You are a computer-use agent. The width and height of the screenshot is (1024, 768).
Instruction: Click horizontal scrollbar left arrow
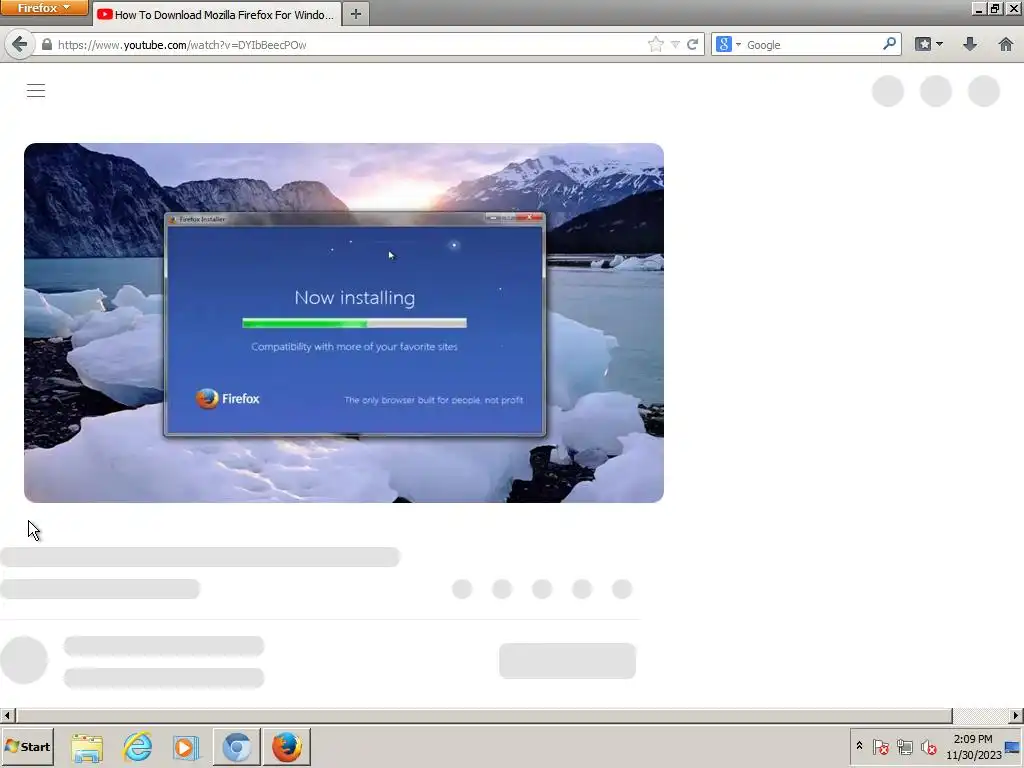tap(7, 715)
